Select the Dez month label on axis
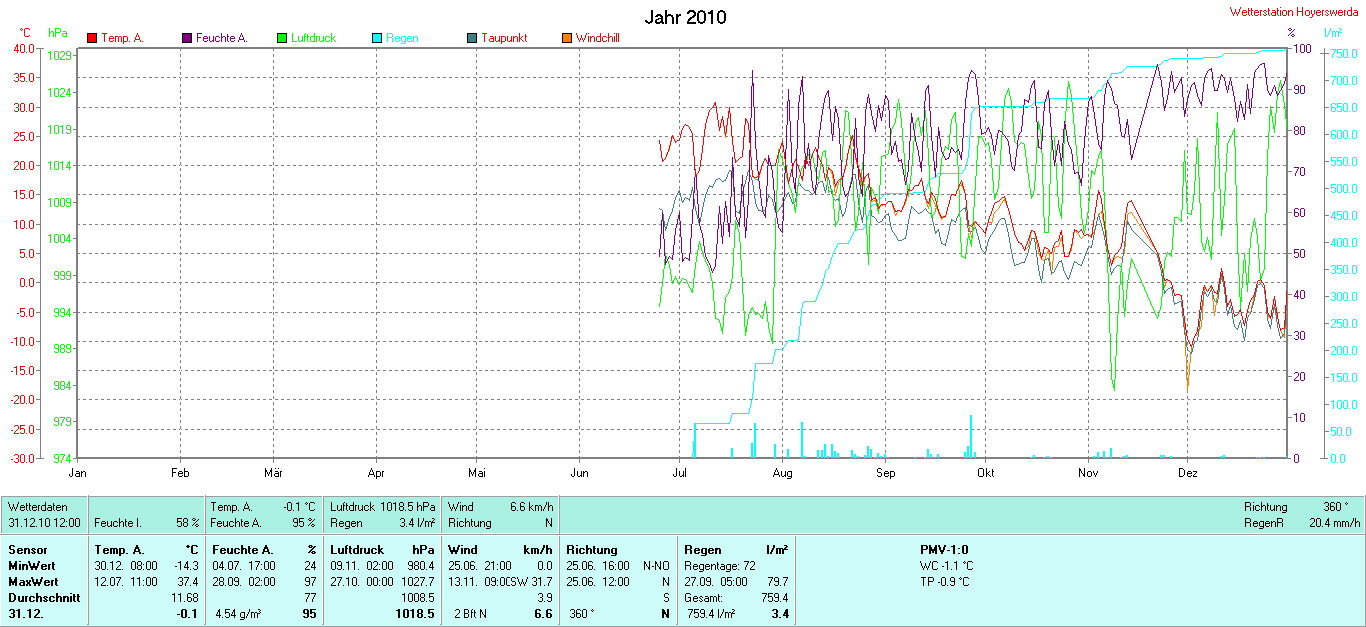This screenshot has height=627, width=1366. [x=1187, y=472]
